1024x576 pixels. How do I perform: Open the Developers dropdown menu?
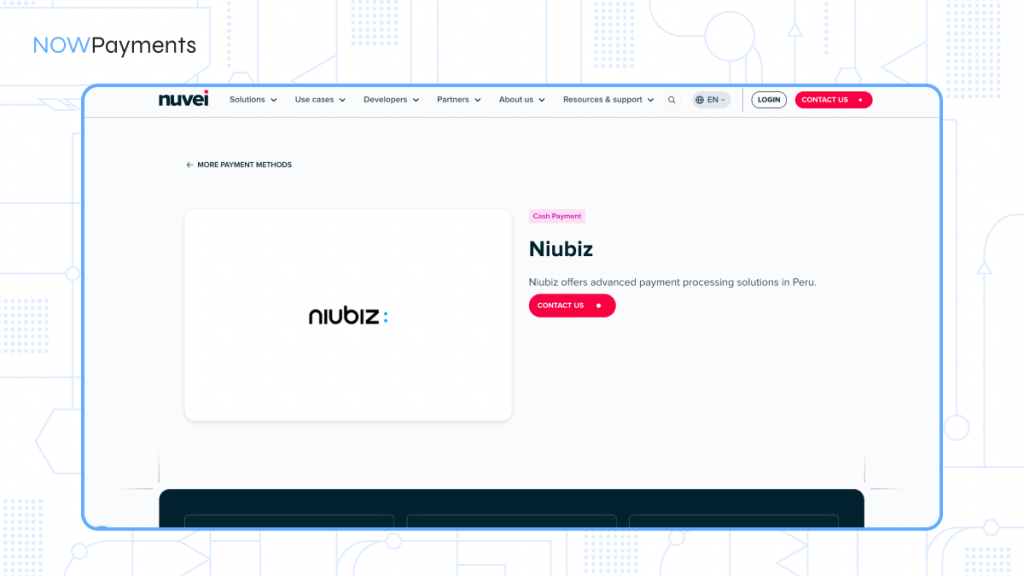tap(391, 100)
